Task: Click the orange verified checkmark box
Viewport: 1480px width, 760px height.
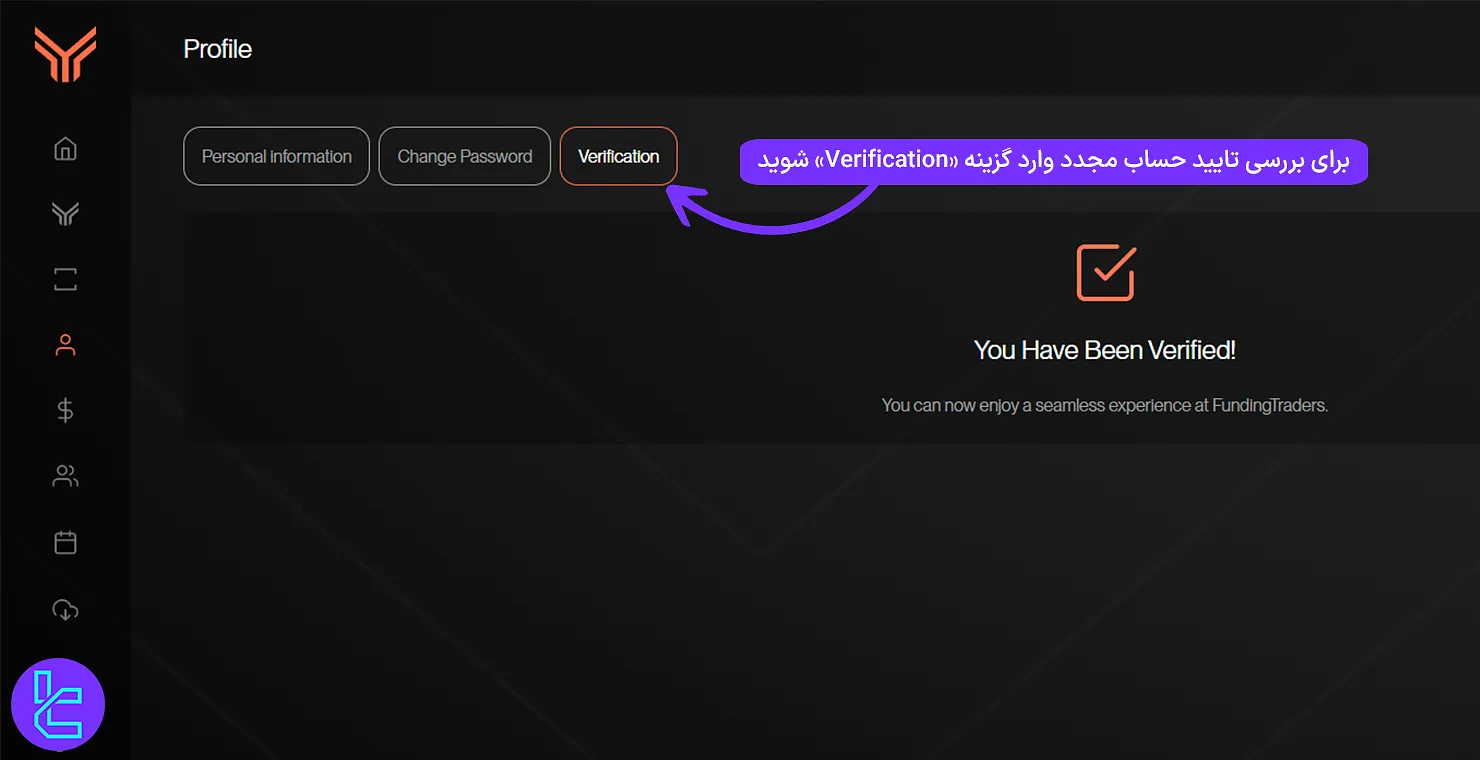Action: [x=1105, y=272]
